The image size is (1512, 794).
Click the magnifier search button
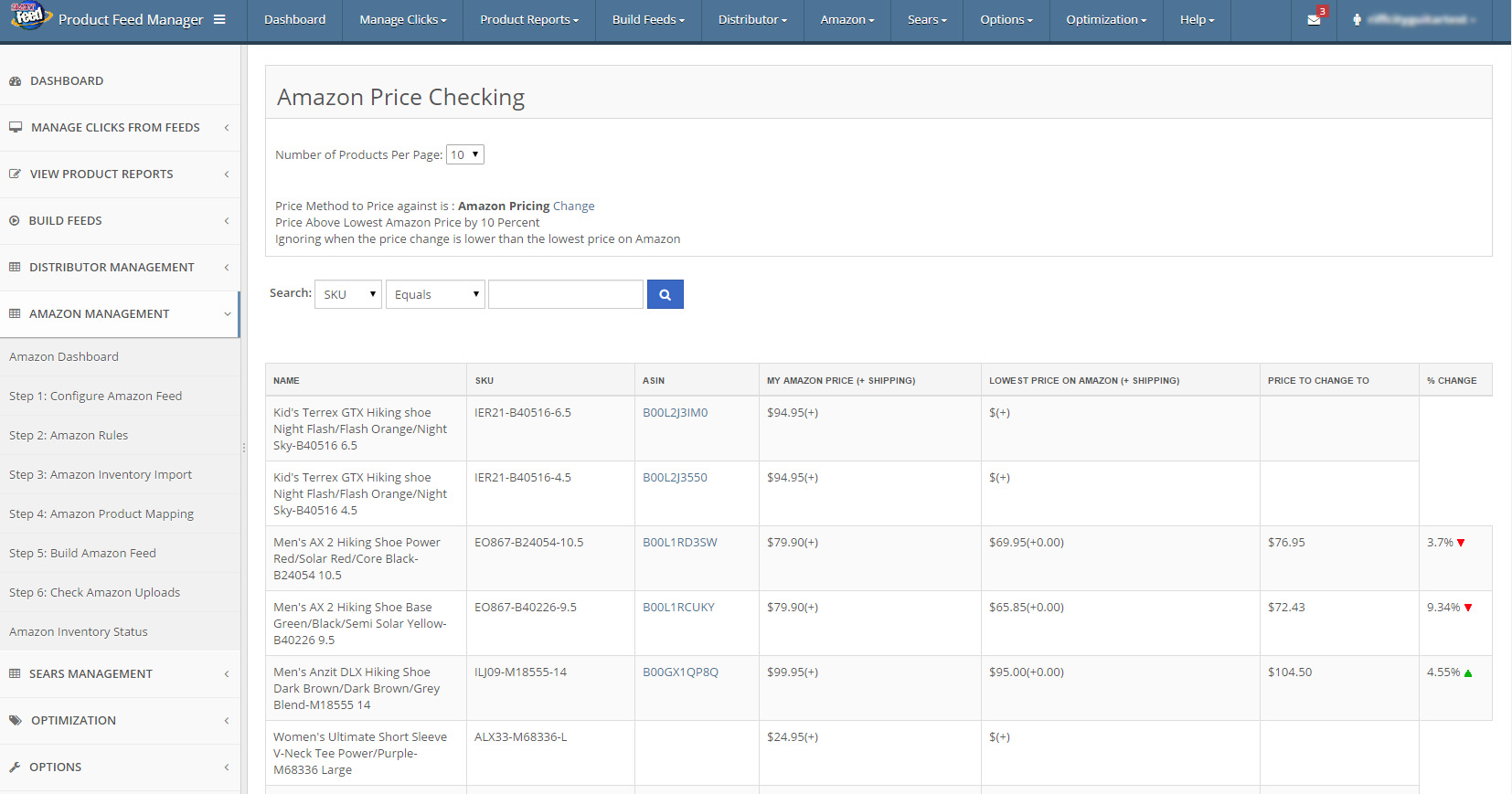(665, 294)
